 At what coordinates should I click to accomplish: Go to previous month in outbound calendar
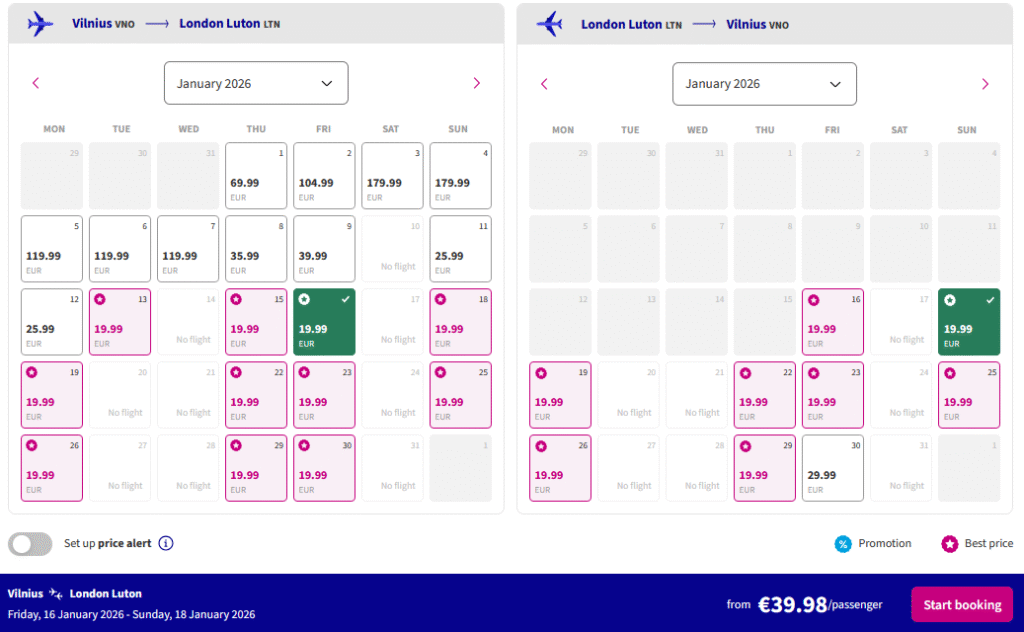pyautogui.click(x=36, y=83)
